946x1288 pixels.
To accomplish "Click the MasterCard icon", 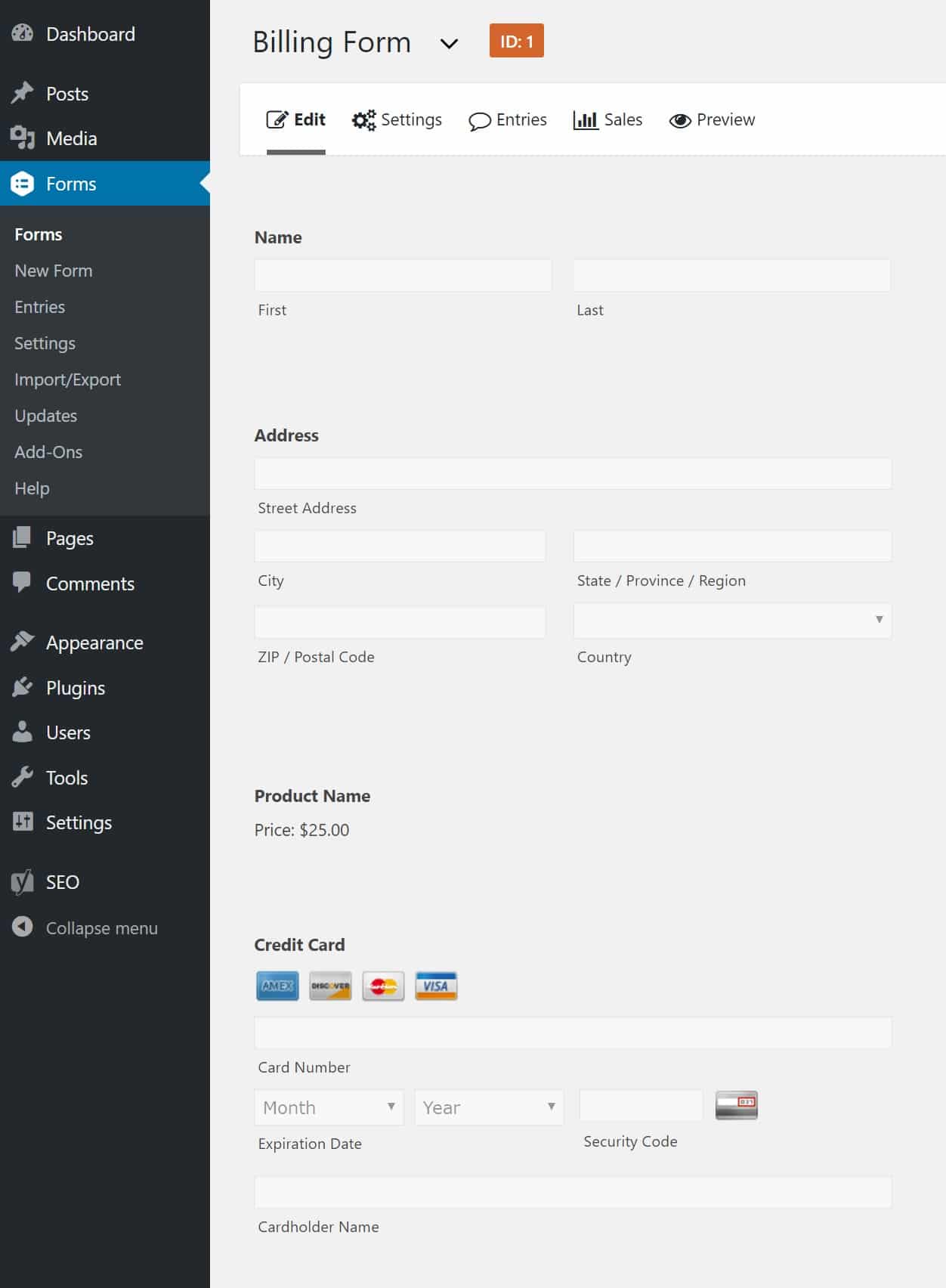I will click(x=383, y=986).
